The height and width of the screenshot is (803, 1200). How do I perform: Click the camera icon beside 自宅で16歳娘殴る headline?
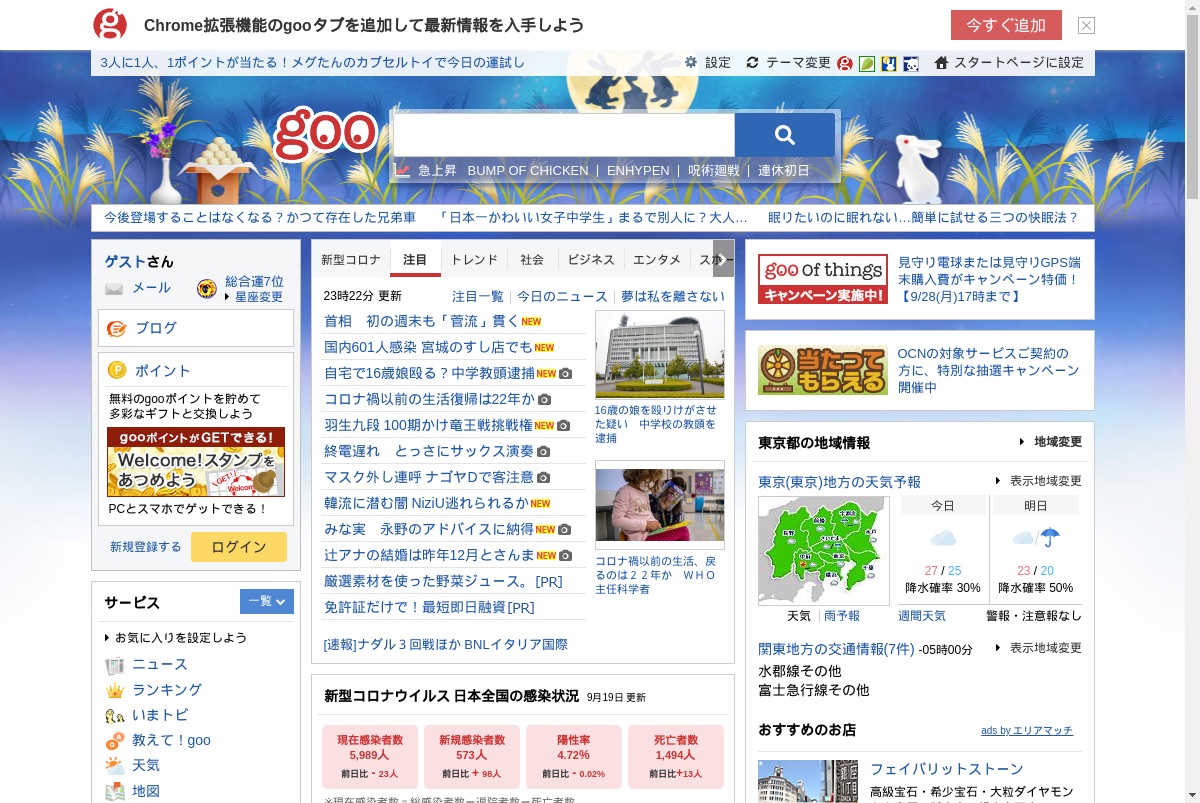pos(565,373)
